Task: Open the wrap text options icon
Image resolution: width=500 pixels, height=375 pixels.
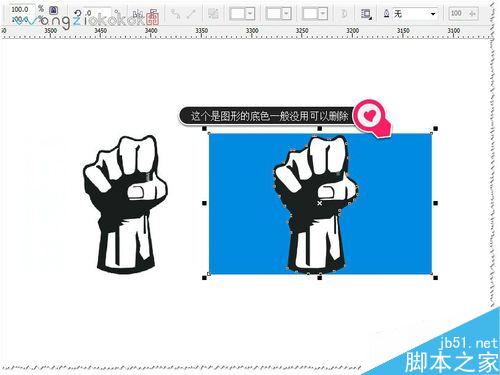Action: 366,14
